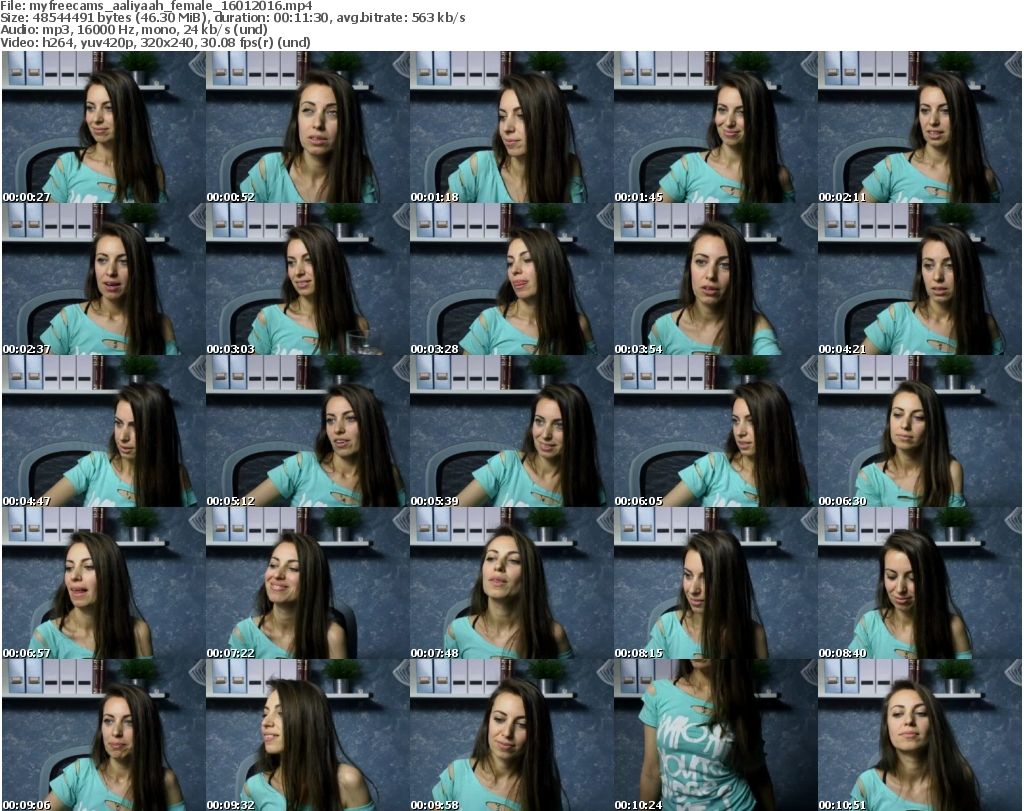
Task: Click the Video h264 info line
Action: click(x=155, y=42)
